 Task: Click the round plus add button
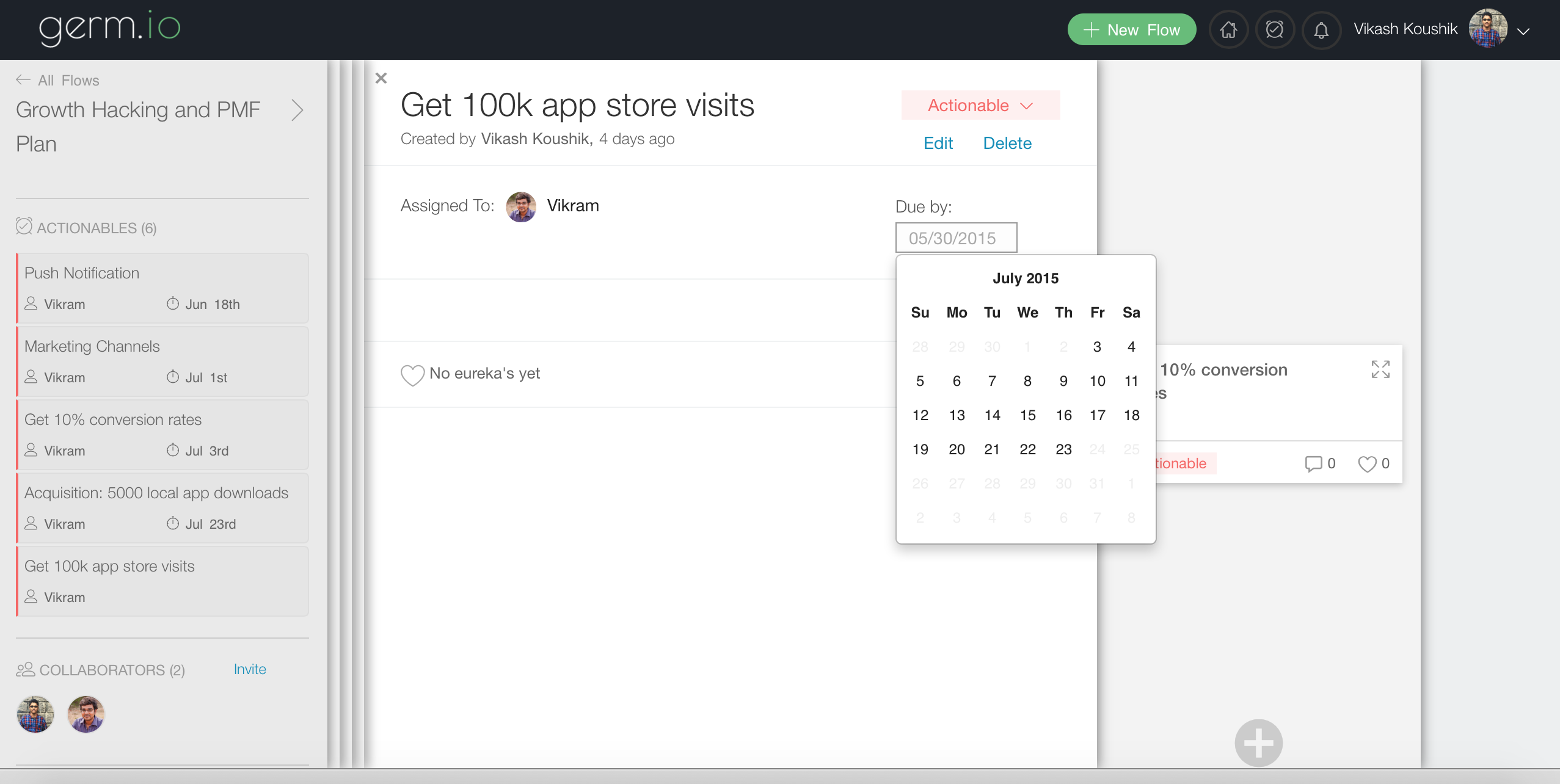(1258, 743)
